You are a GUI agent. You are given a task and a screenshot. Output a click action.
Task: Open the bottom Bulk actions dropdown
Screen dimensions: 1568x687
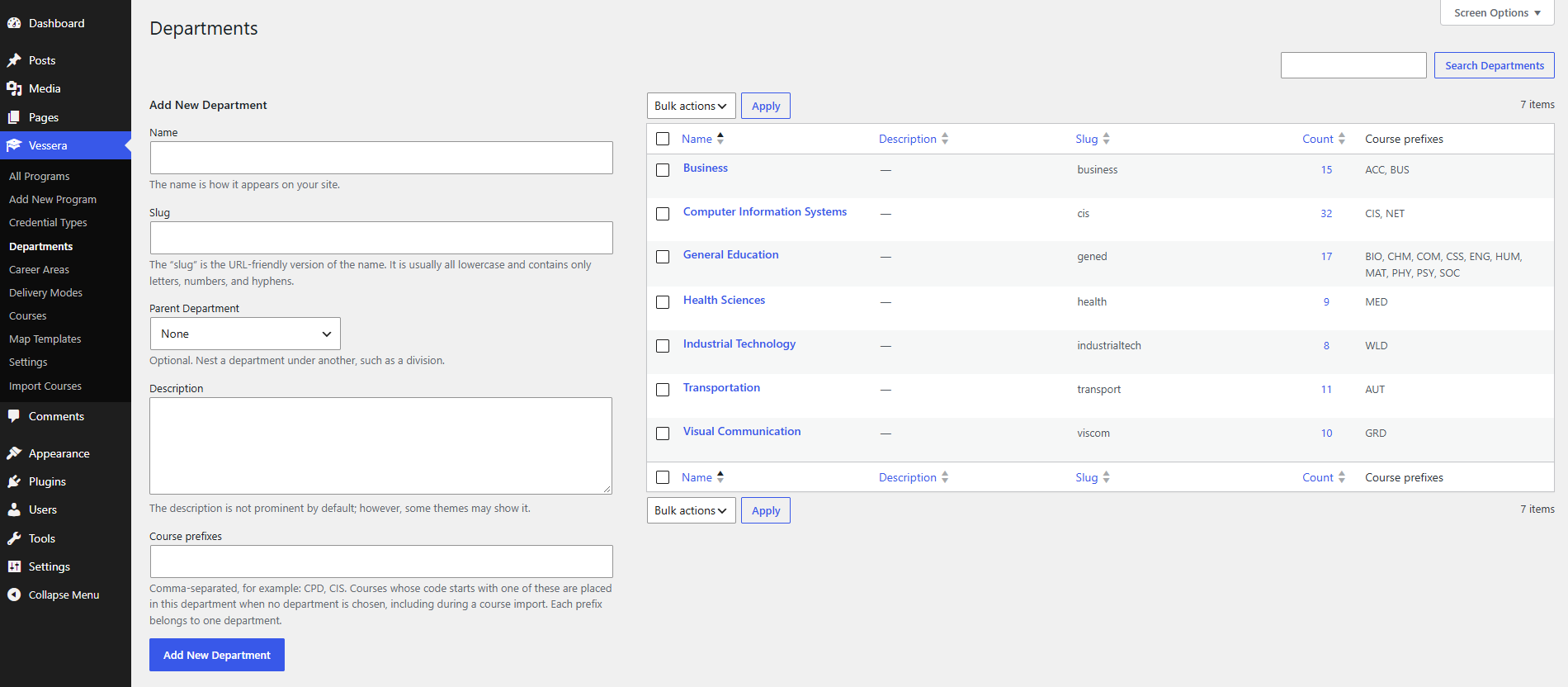692,510
